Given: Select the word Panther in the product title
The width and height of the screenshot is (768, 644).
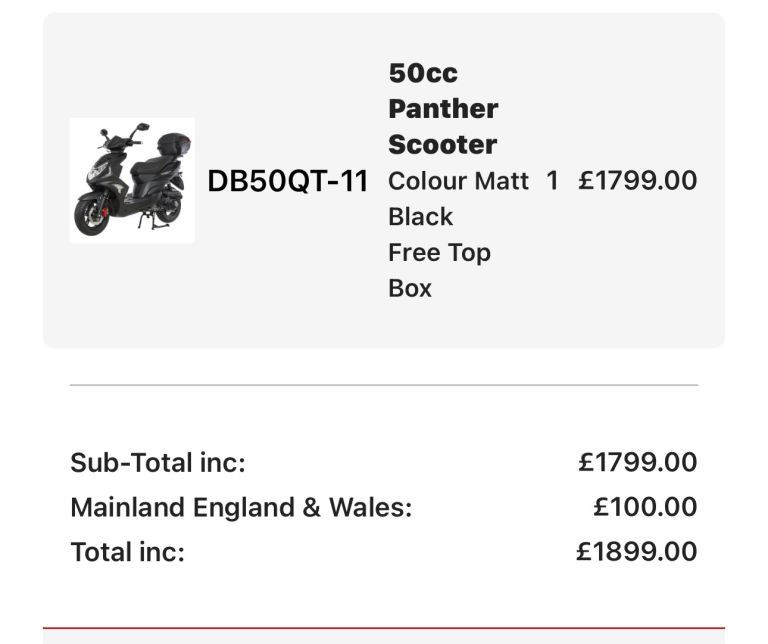Looking at the screenshot, I should [443, 109].
